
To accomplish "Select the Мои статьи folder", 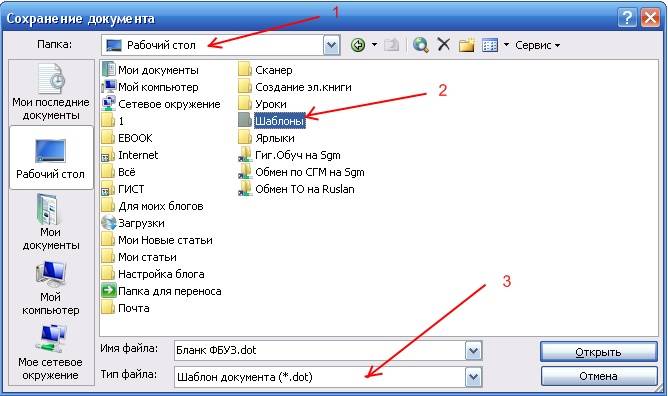I will point(139,257).
